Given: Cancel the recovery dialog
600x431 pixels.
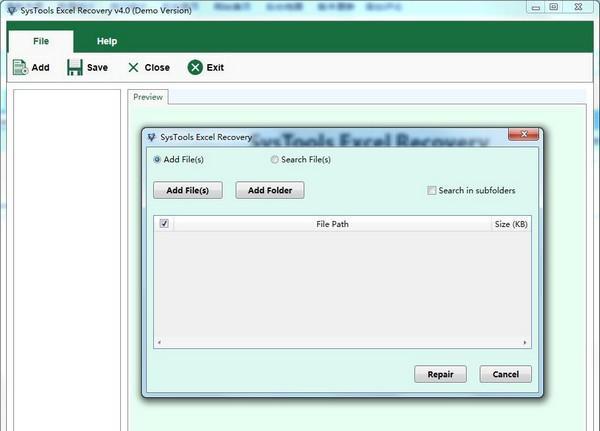Looking at the screenshot, I should 505,374.
